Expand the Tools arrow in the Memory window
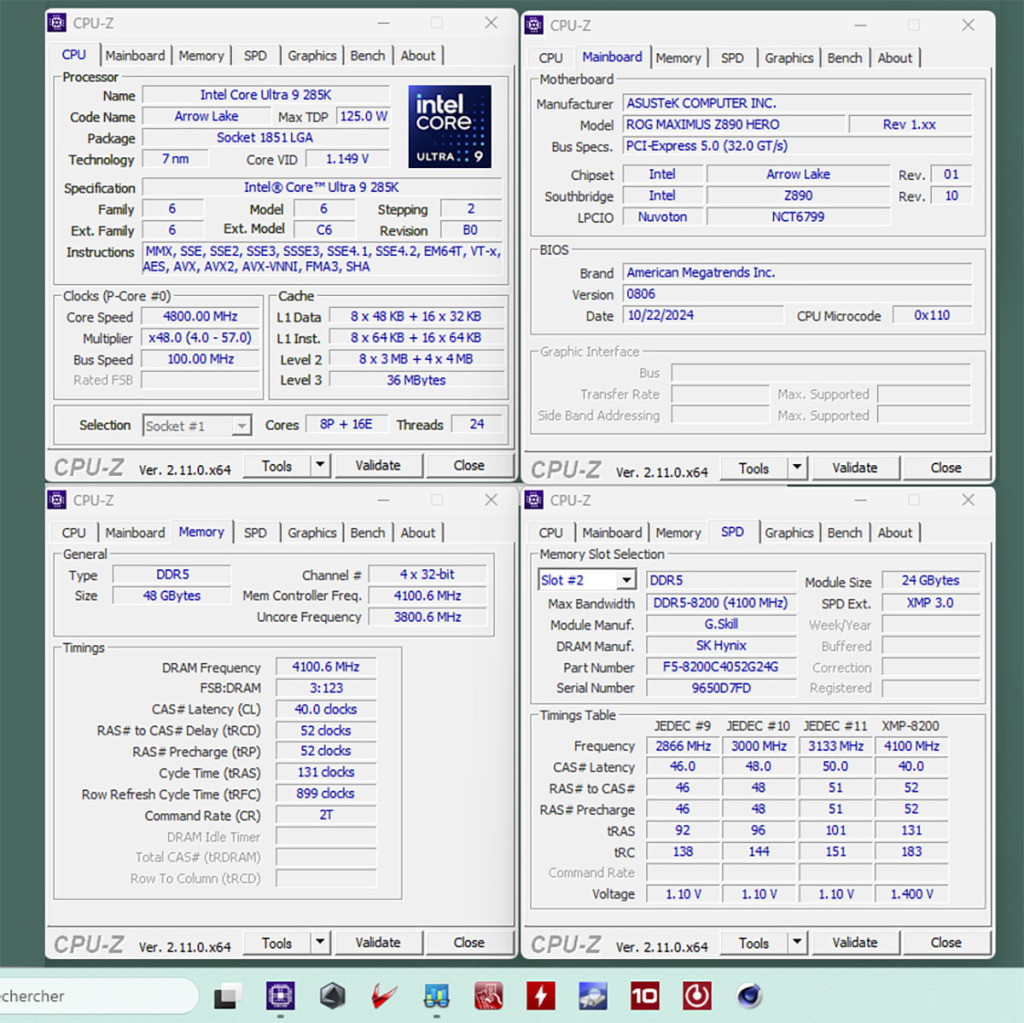Viewport: 1024px width, 1023px height. 320,942
